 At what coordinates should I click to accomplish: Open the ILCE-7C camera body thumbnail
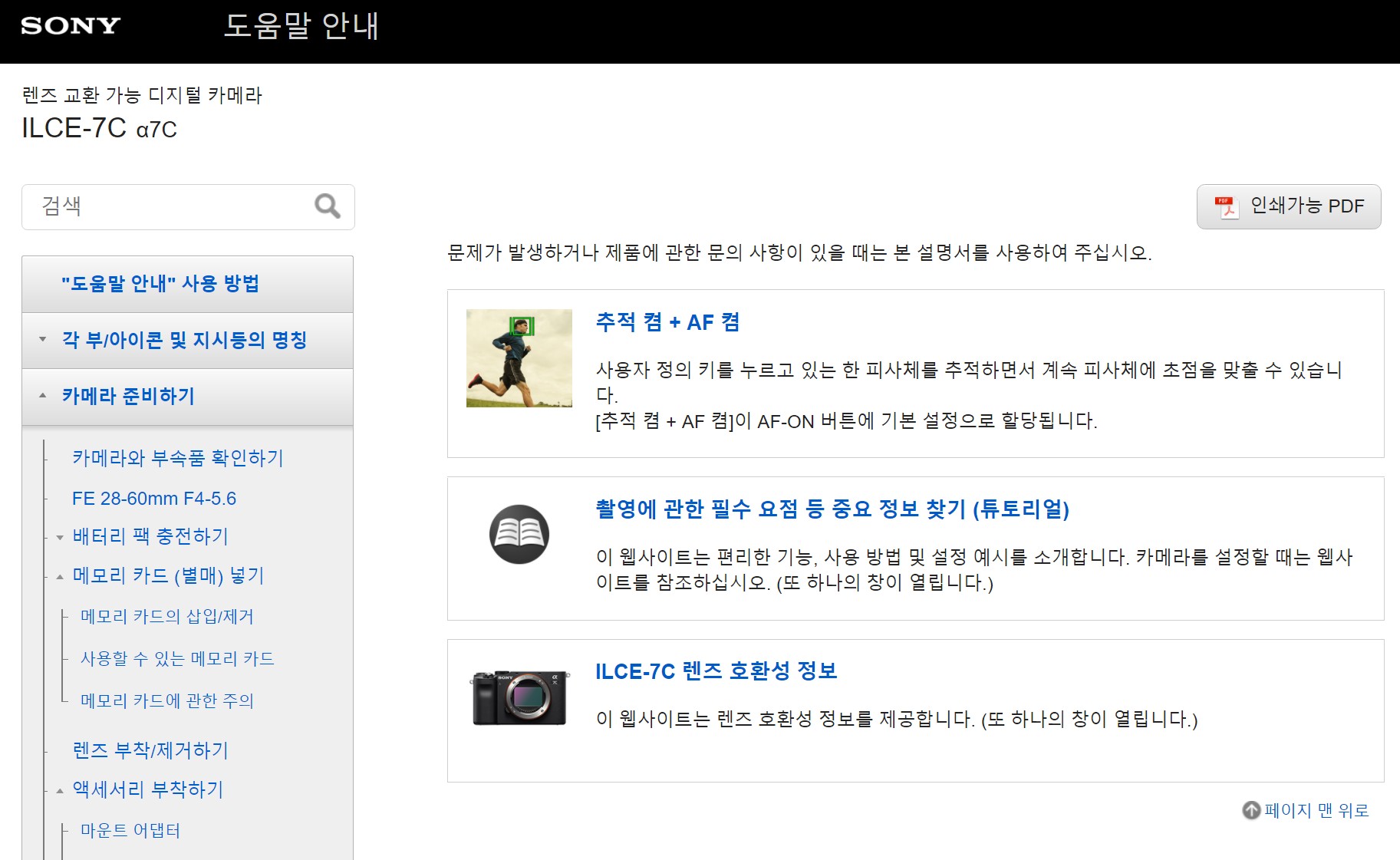coord(519,697)
